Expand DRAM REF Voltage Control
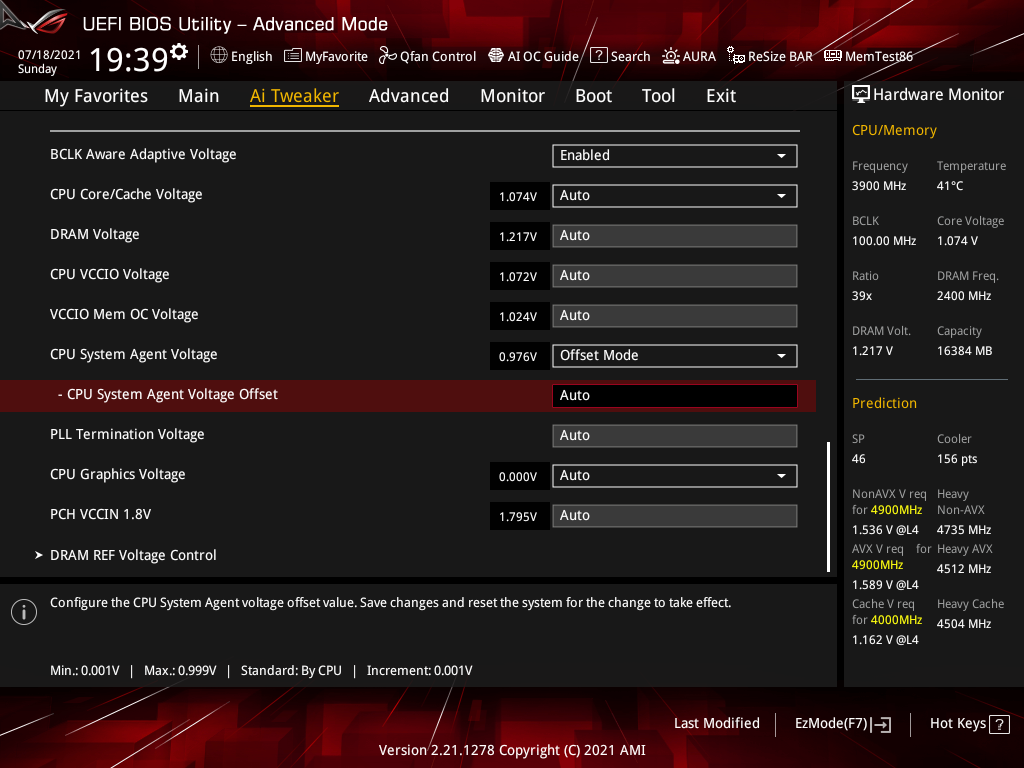The height and width of the screenshot is (768, 1024). point(133,555)
